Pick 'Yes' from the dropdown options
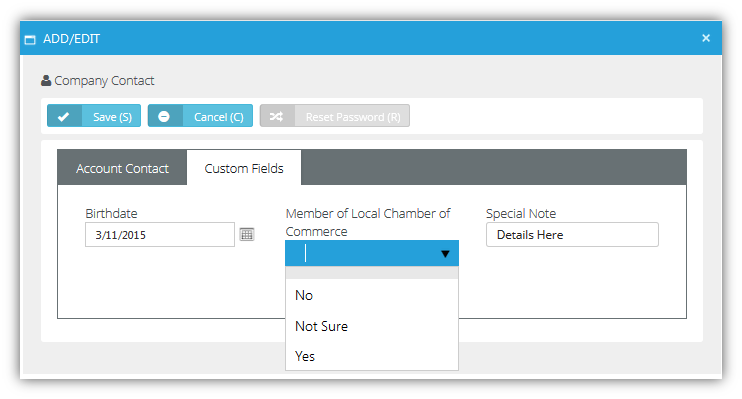Screen dimensions: 742x399 (371, 356)
